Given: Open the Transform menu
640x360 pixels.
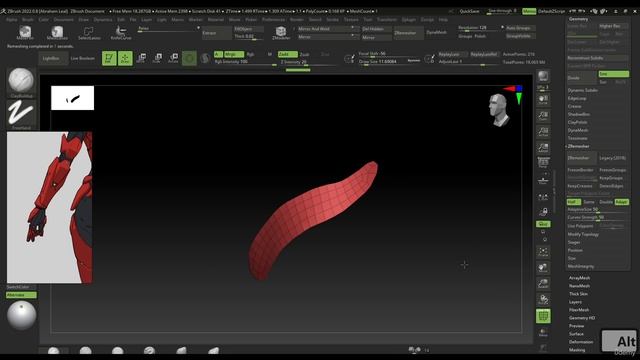Looking at the screenshot, I should tap(387, 20).
